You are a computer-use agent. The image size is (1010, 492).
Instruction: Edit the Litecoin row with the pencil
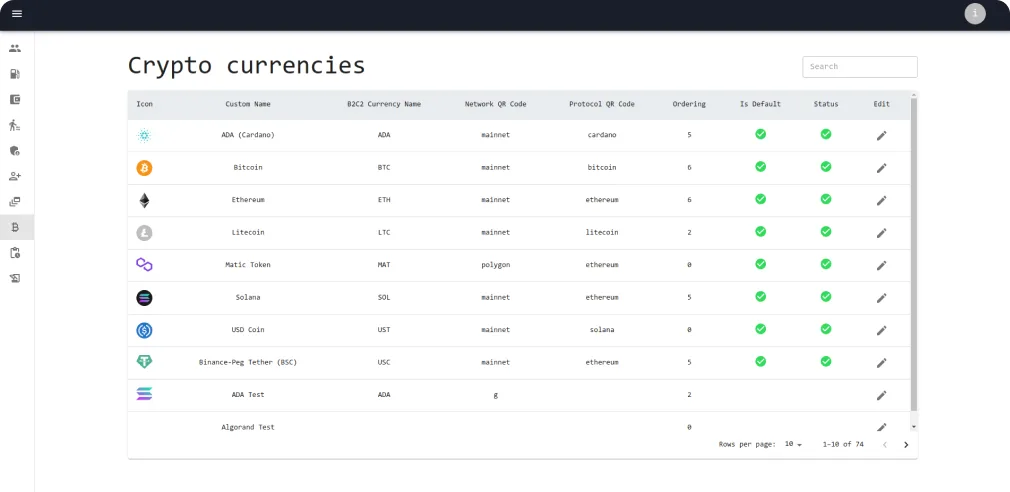881,232
